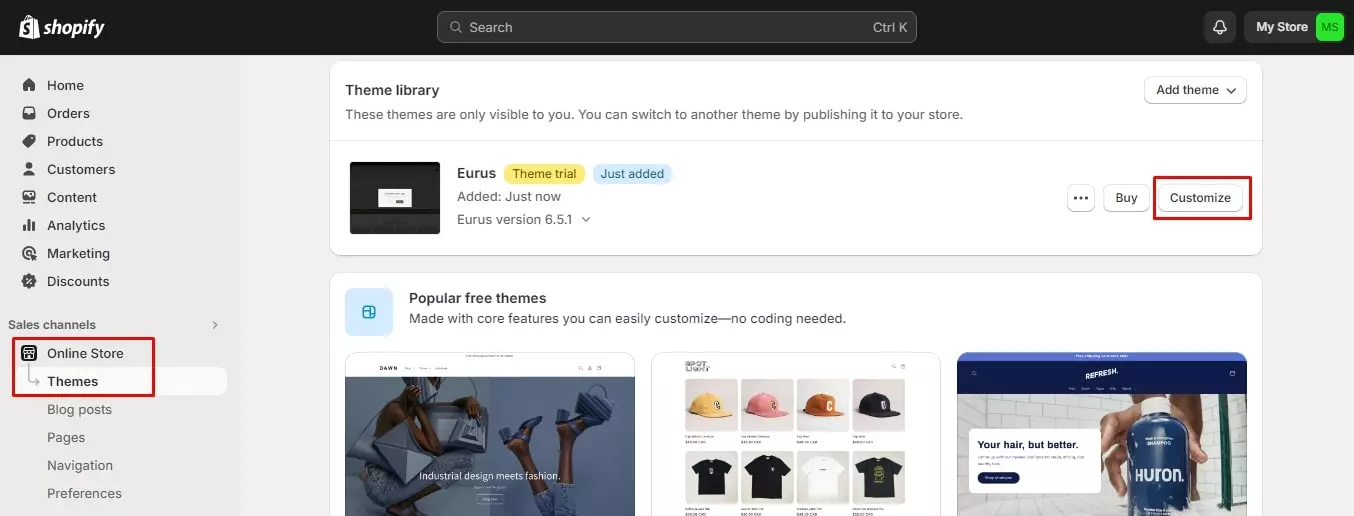Open Preferences submenu item
This screenshot has width=1354, height=516.
click(x=84, y=493)
